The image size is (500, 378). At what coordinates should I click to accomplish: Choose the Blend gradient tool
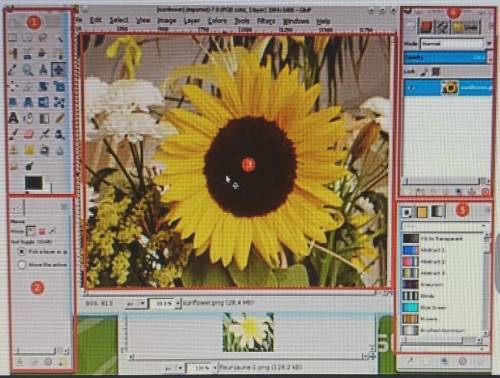(x=44, y=118)
